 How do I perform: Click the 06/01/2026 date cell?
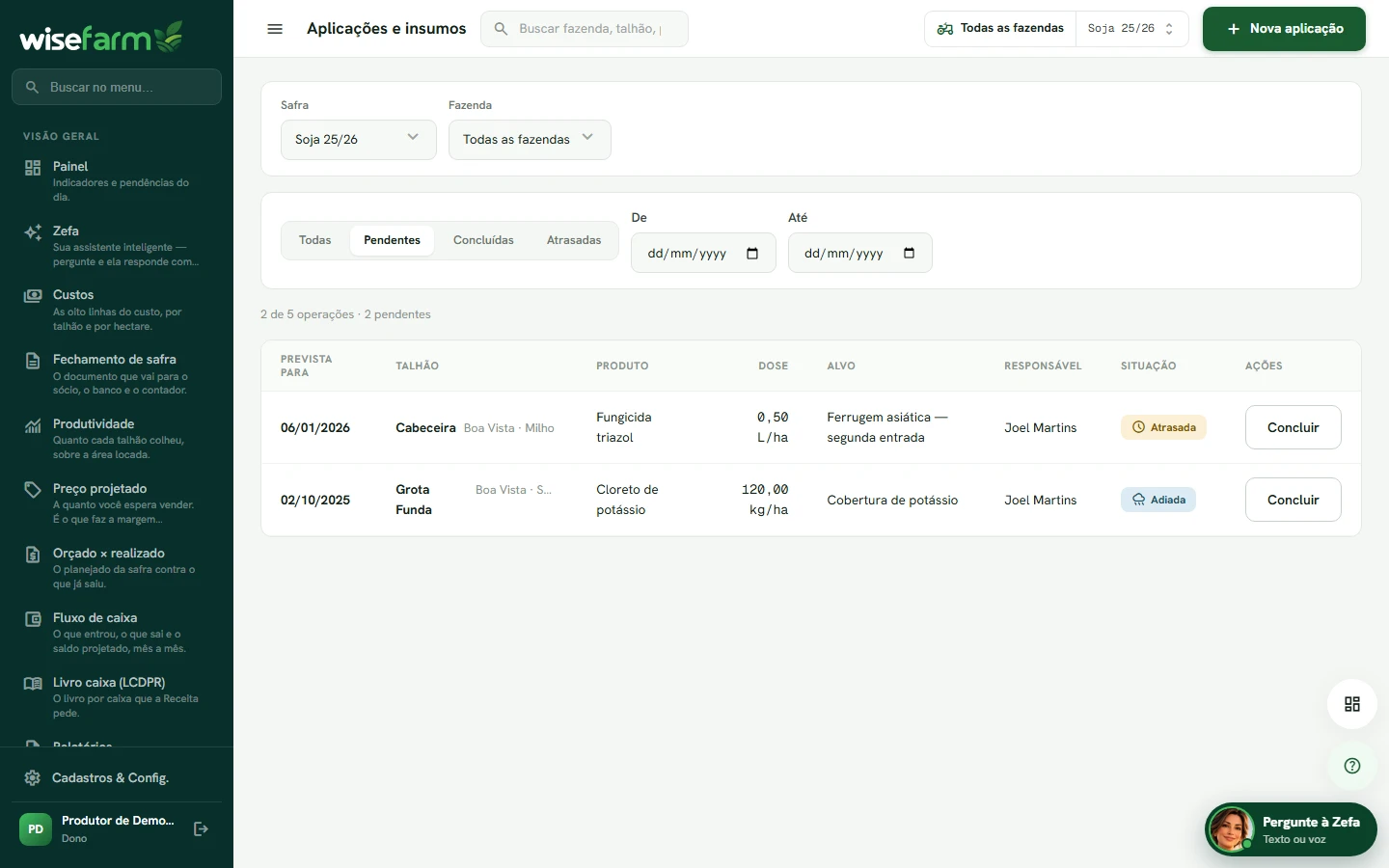point(315,427)
